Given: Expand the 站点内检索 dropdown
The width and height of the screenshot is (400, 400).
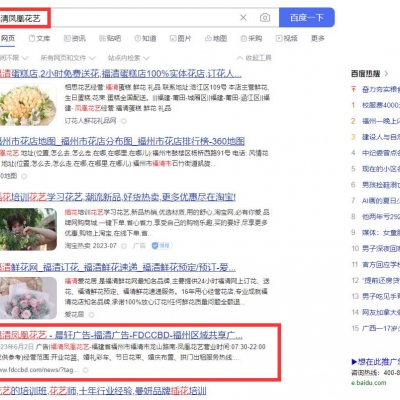Looking at the screenshot, I should [x=129, y=58].
